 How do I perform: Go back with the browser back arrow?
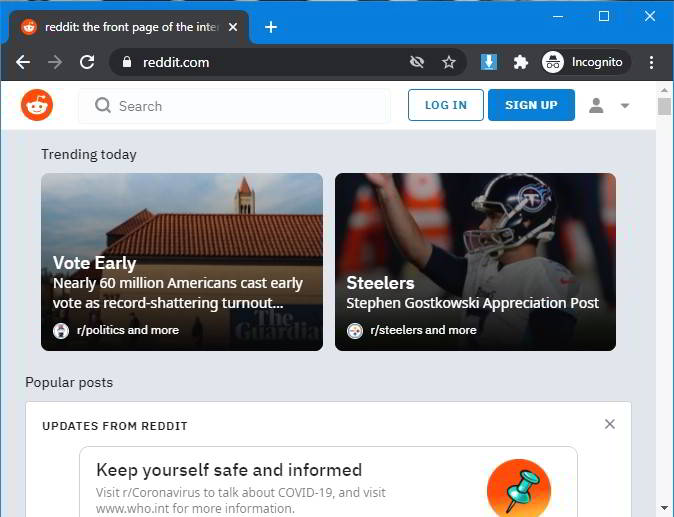23,62
